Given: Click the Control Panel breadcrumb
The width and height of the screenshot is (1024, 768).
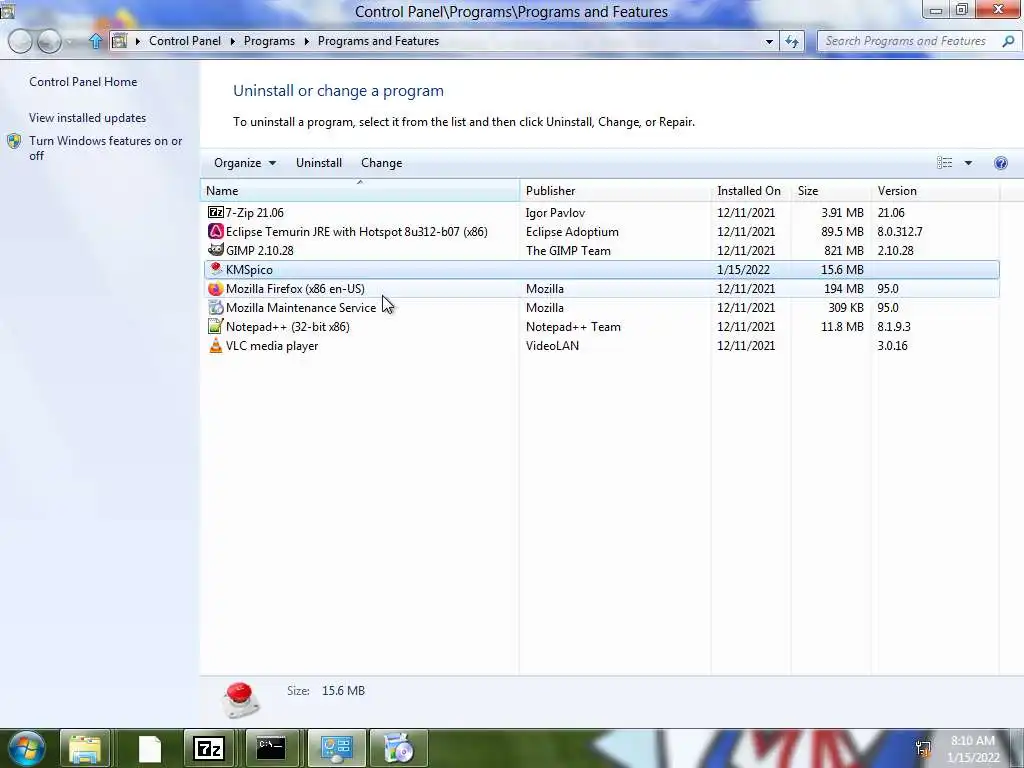Looking at the screenshot, I should tap(185, 41).
